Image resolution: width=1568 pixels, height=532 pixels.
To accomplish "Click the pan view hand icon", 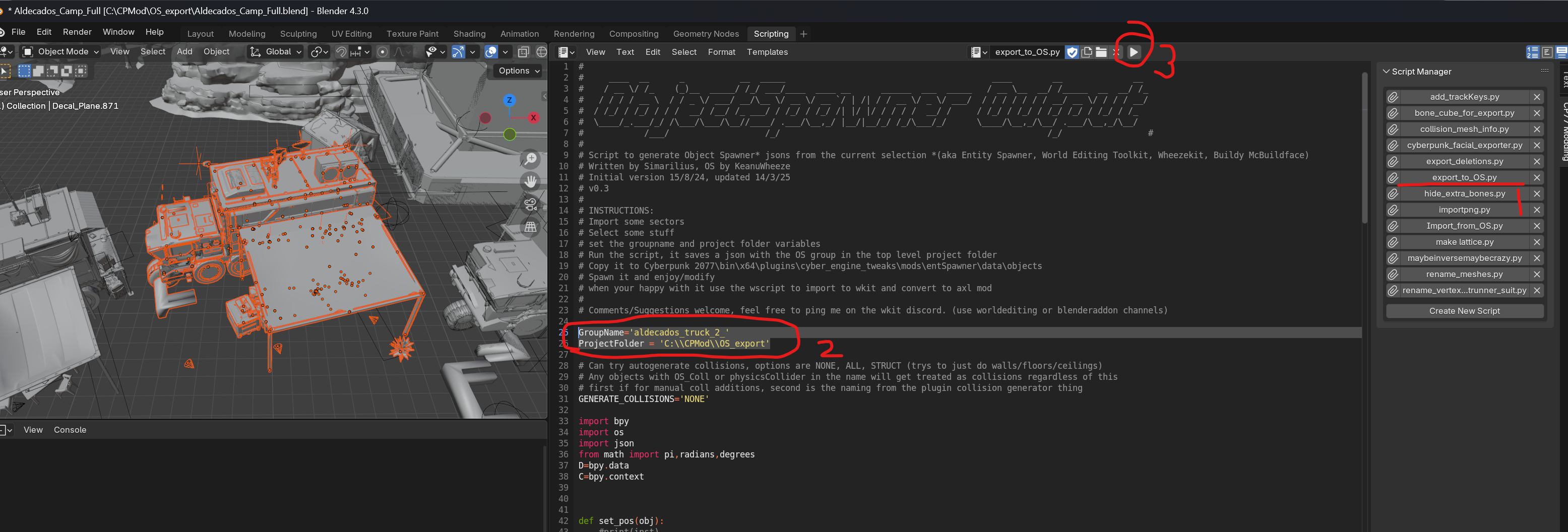I will [531, 181].
